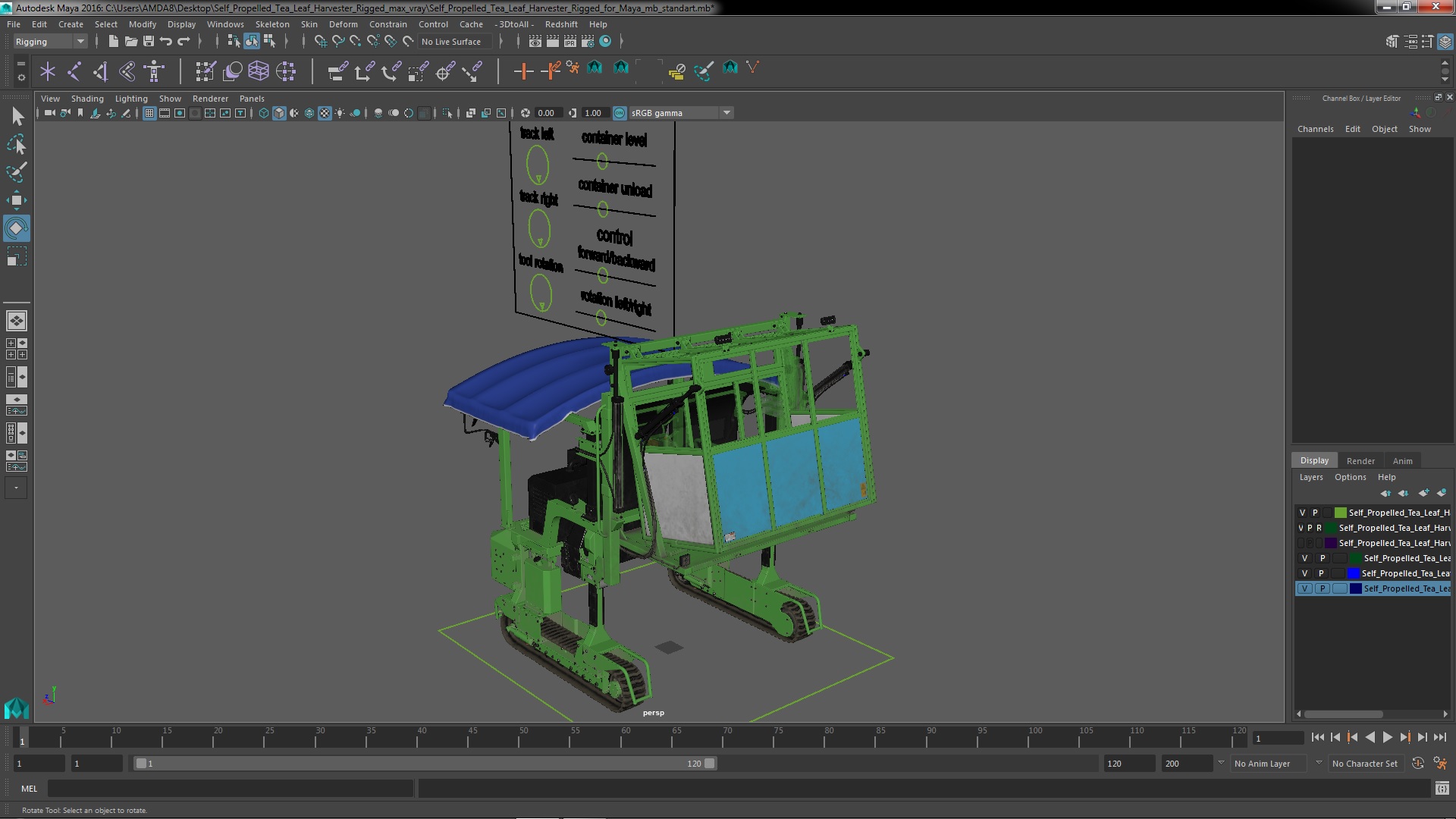Click the Panels menu in viewport

[x=252, y=98]
